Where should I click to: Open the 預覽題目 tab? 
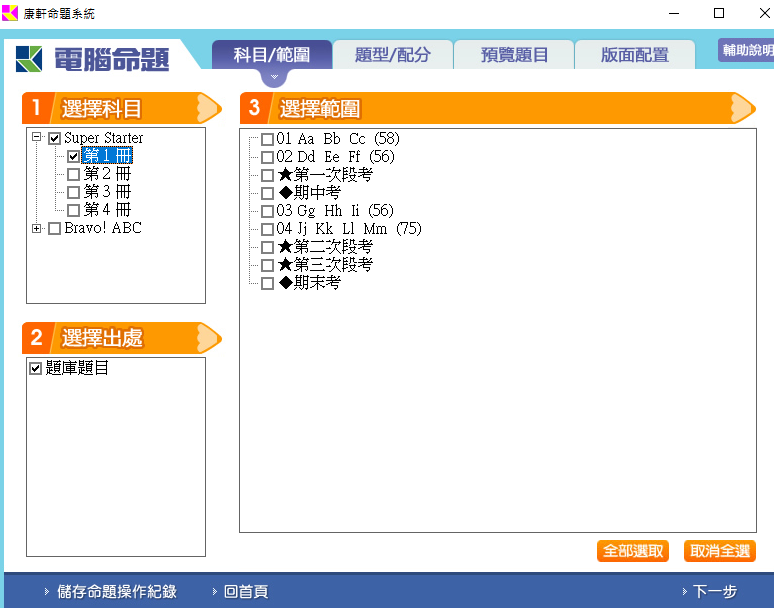pyautogui.click(x=514, y=55)
